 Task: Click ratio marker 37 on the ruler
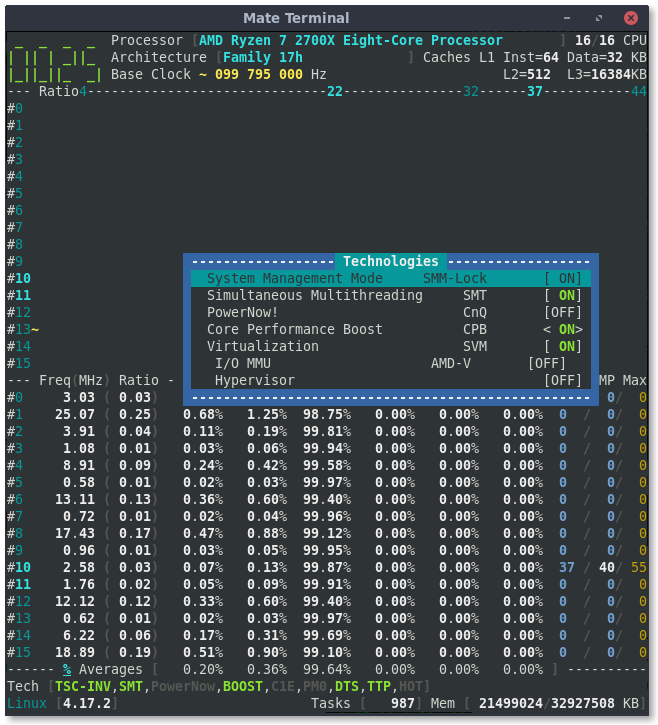click(x=535, y=92)
